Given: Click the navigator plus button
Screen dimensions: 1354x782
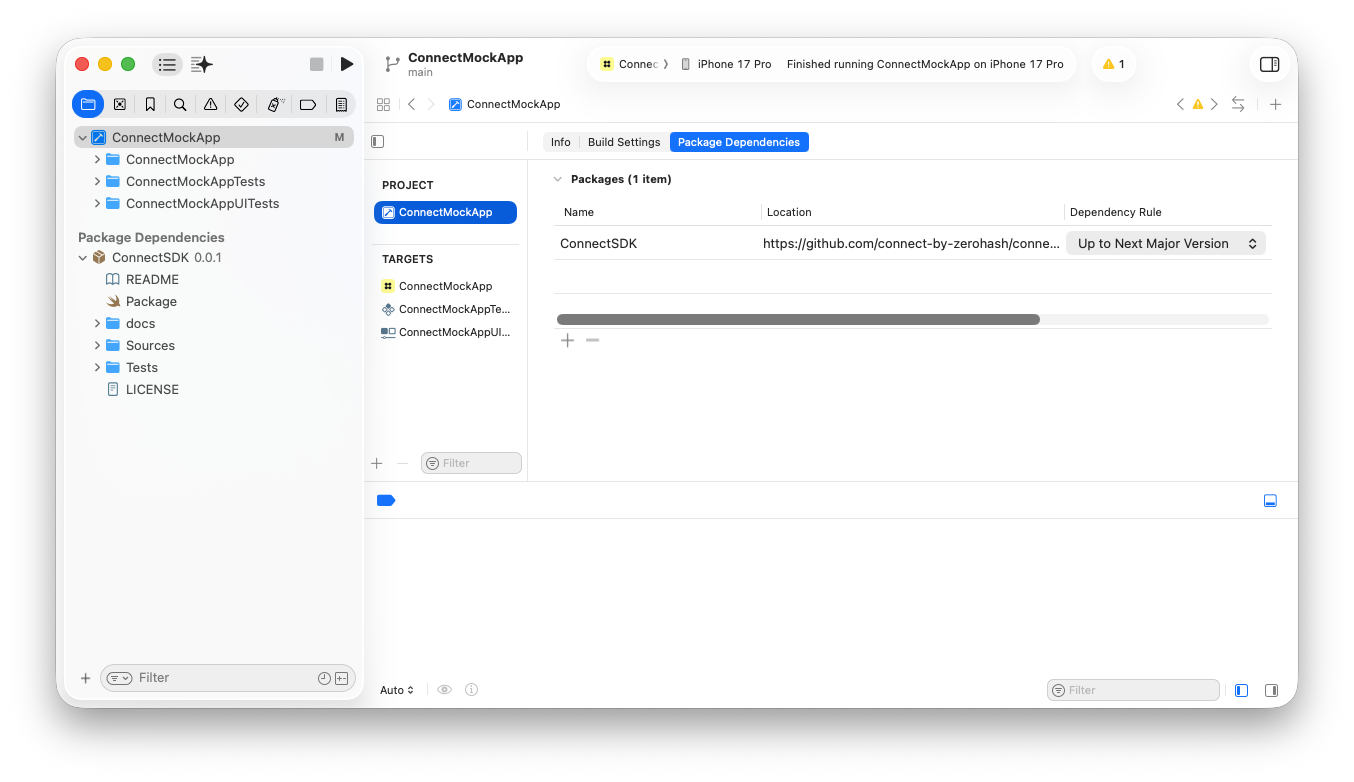Looking at the screenshot, I should point(86,678).
